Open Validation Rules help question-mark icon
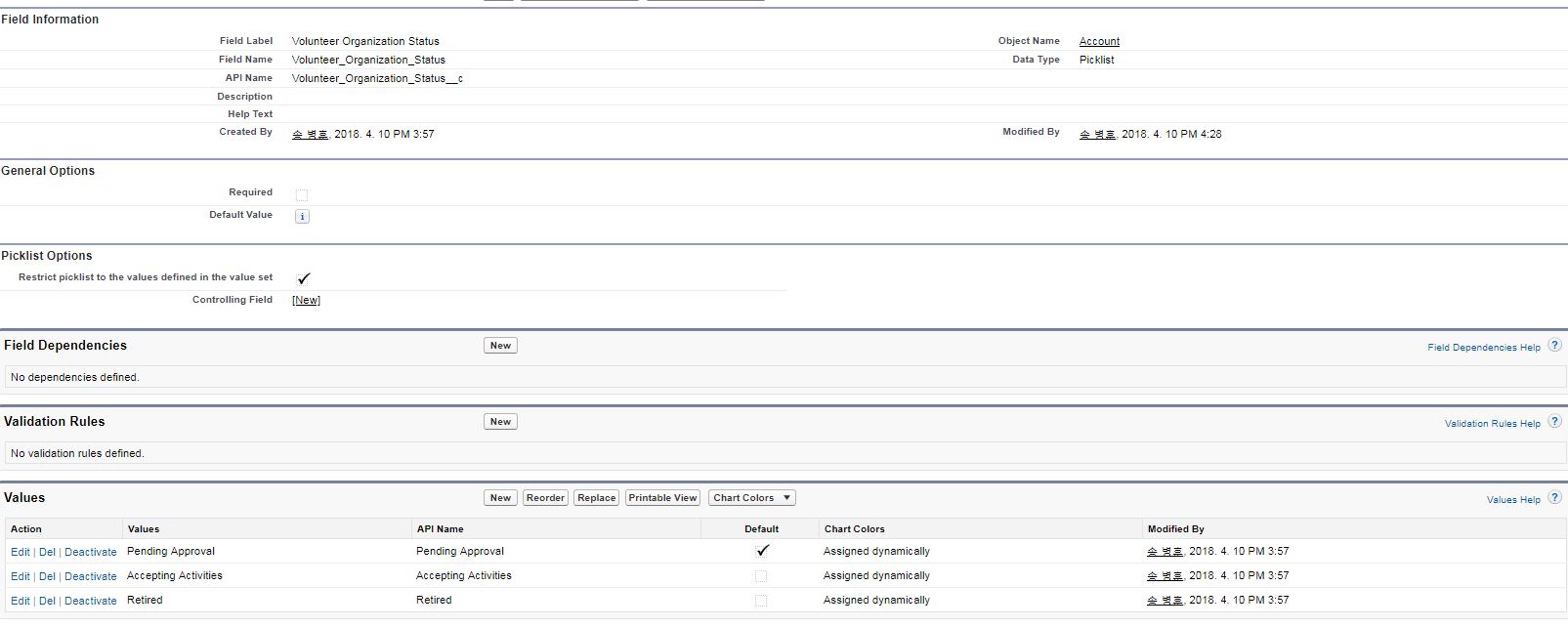 pos(1554,422)
